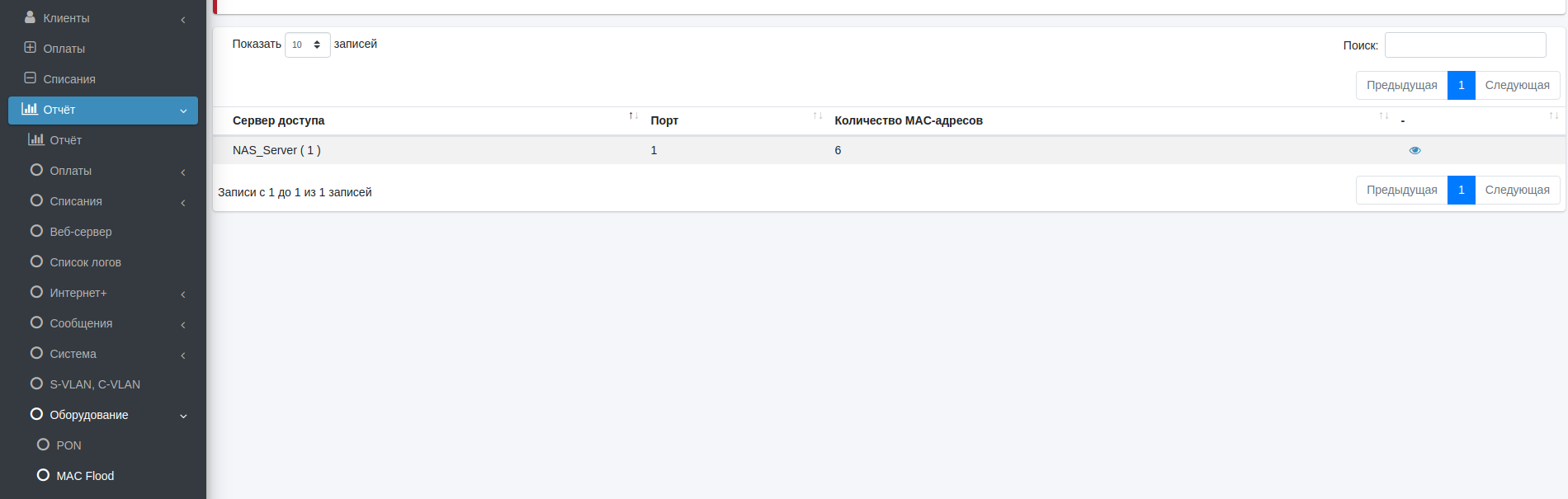Click the Поиск search input field
This screenshot has height=499, width=1568.
[x=1465, y=45]
